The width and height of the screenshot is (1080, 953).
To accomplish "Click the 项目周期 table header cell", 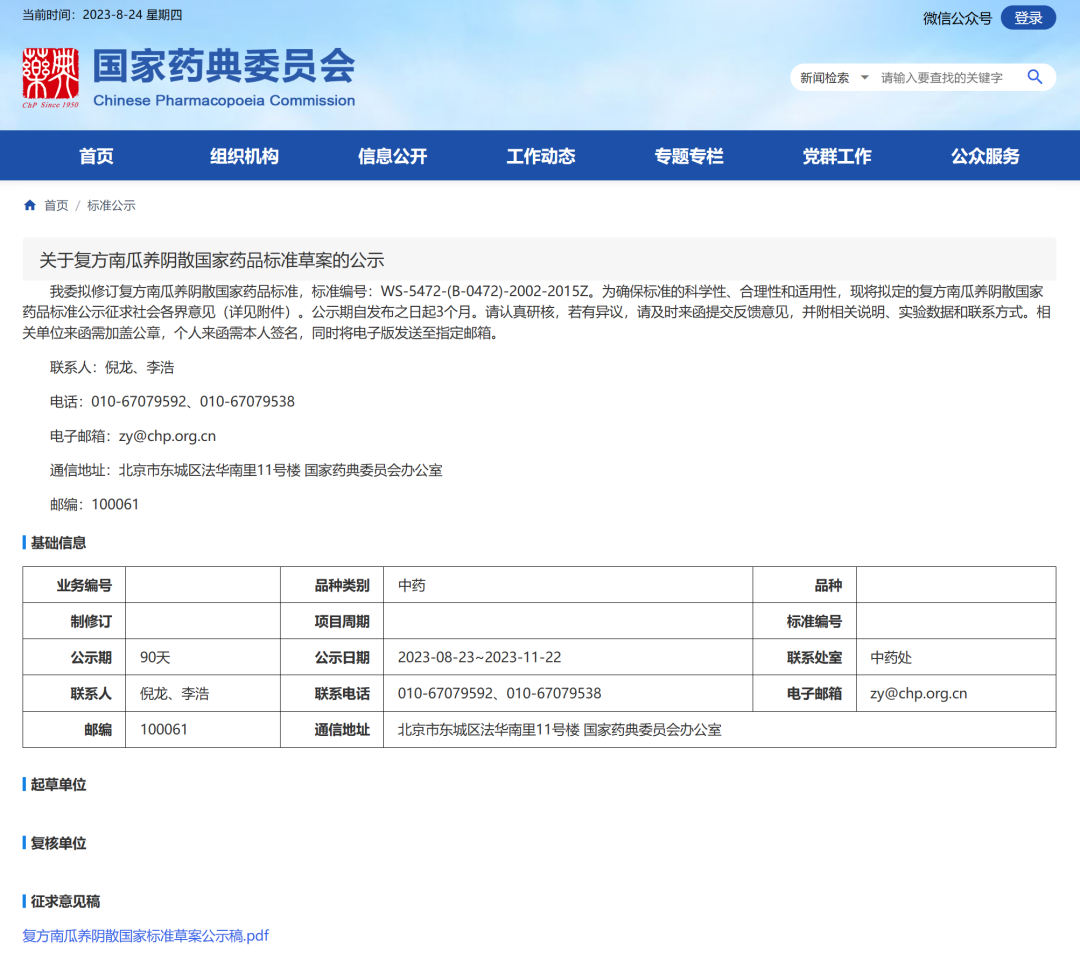I will (x=332, y=621).
